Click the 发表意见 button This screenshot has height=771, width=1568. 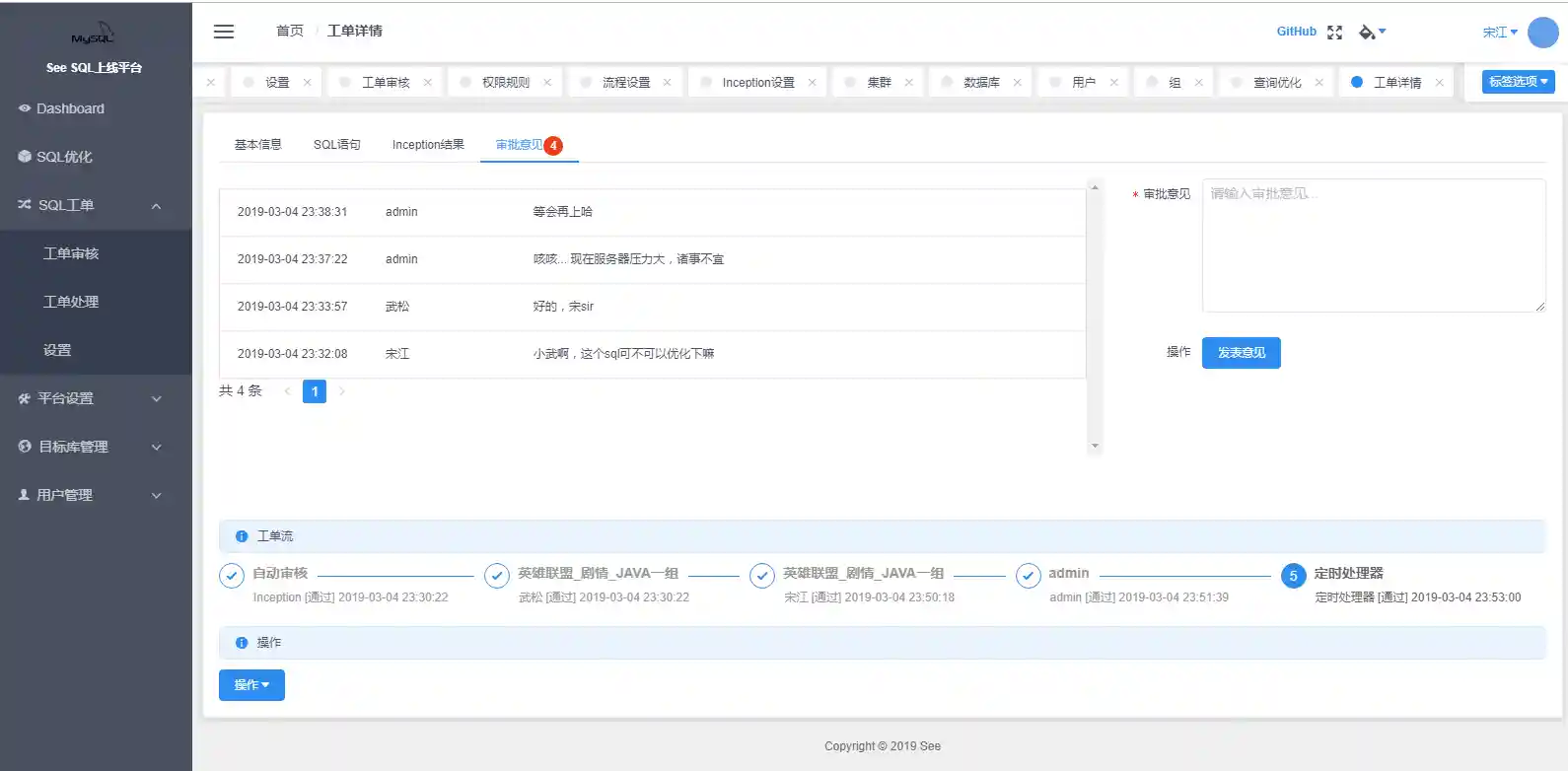coord(1241,353)
